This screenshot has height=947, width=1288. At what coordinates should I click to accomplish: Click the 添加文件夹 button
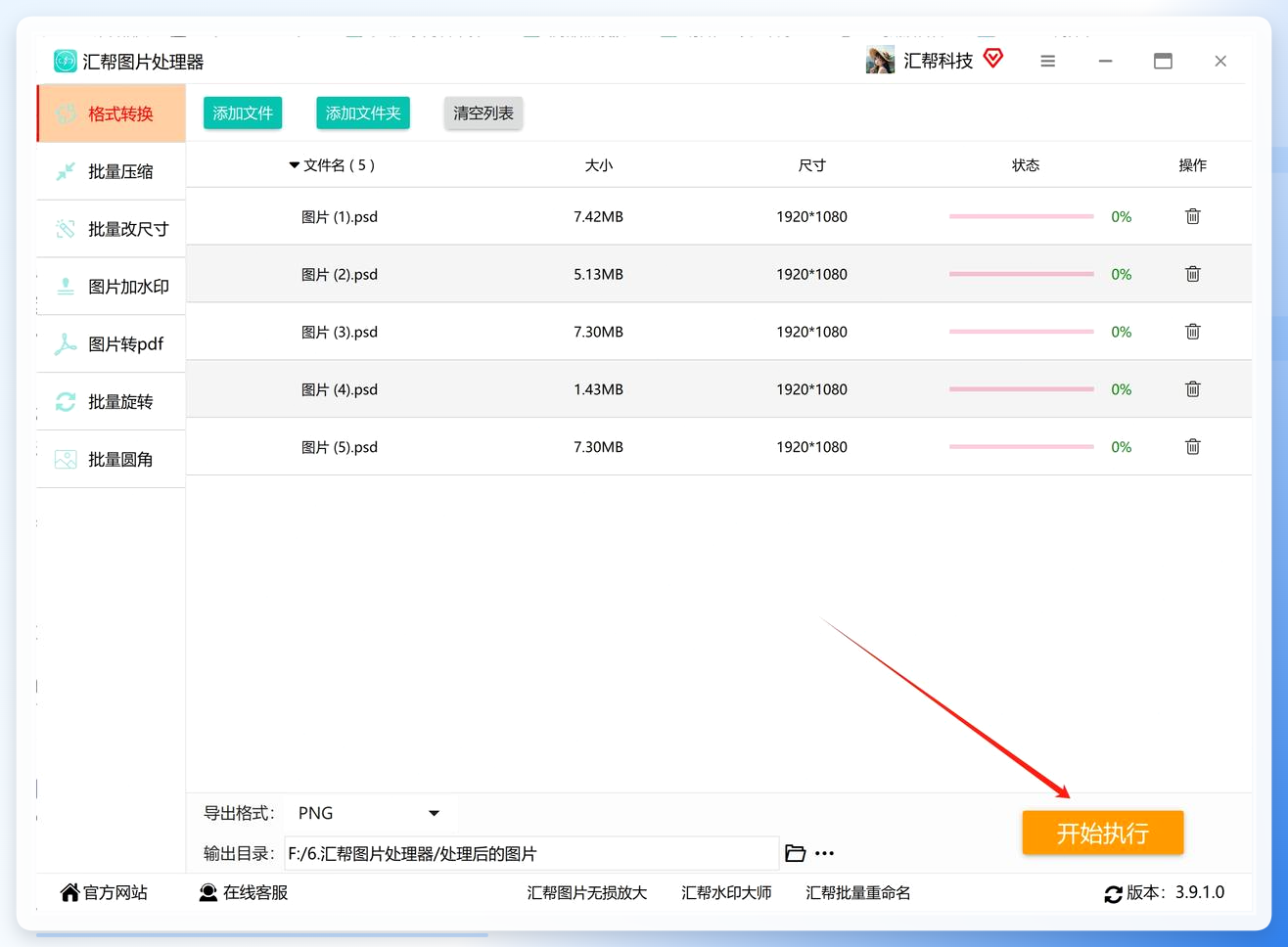click(363, 113)
